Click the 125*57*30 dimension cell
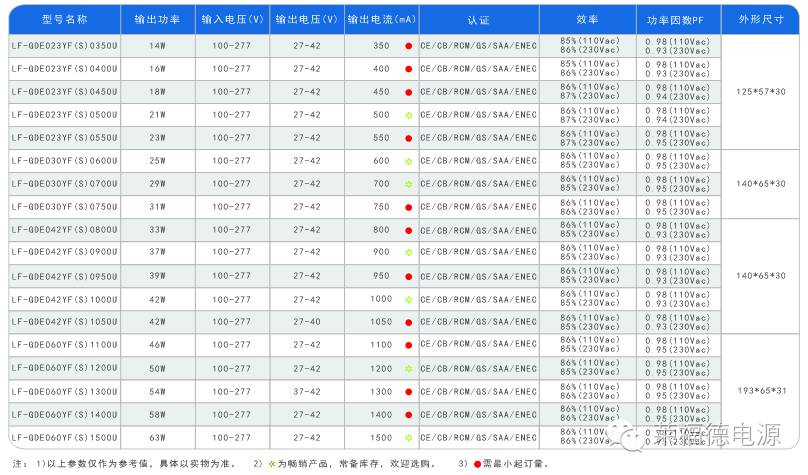 [x=761, y=92]
